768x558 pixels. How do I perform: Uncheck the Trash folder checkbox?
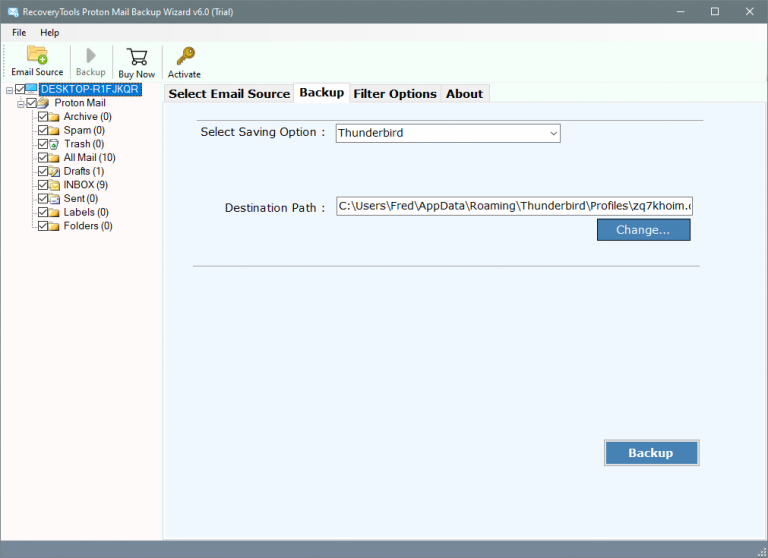[x=43, y=144]
